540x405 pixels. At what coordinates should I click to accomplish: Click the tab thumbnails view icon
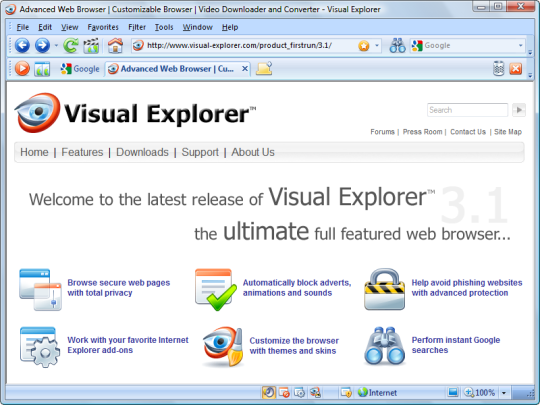click(42, 69)
